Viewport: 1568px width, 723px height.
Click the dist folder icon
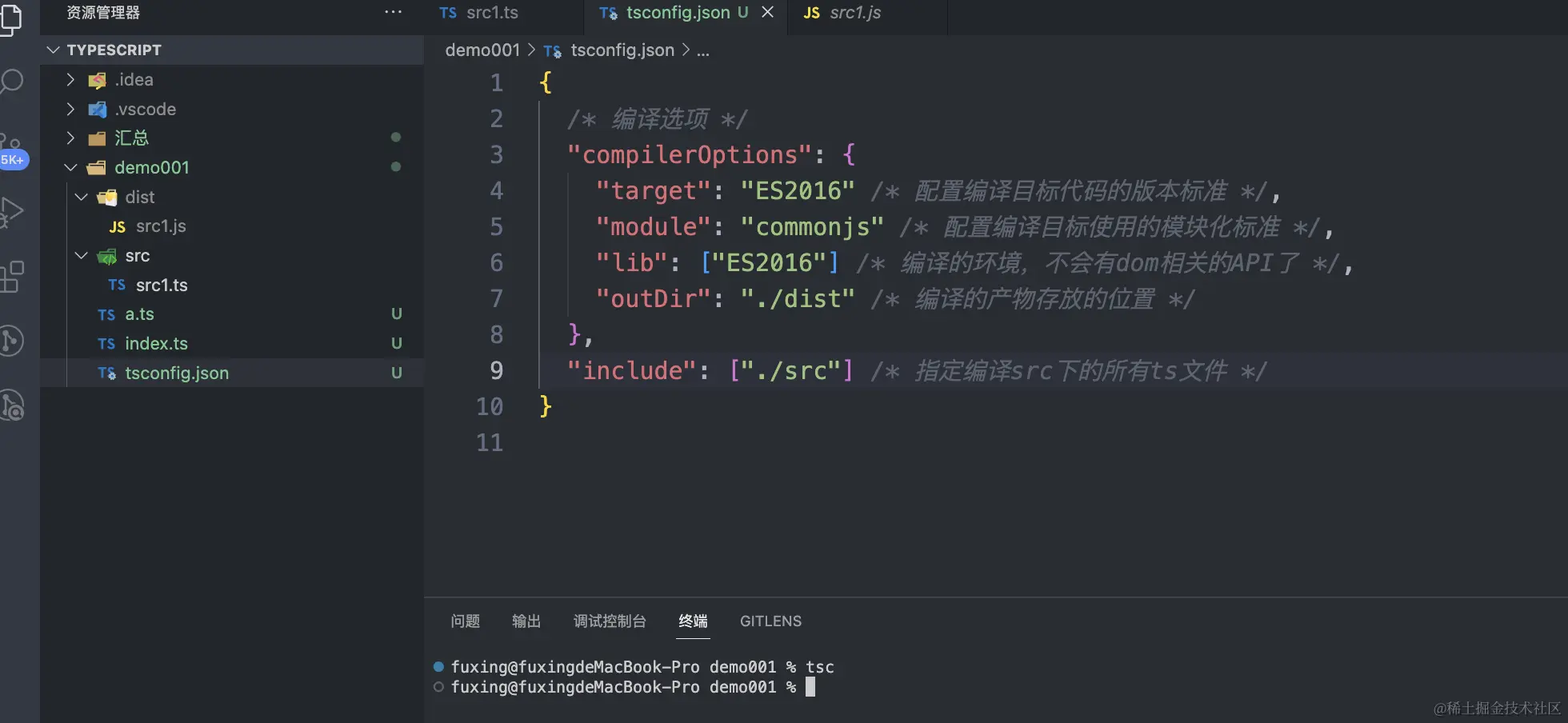(107, 198)
